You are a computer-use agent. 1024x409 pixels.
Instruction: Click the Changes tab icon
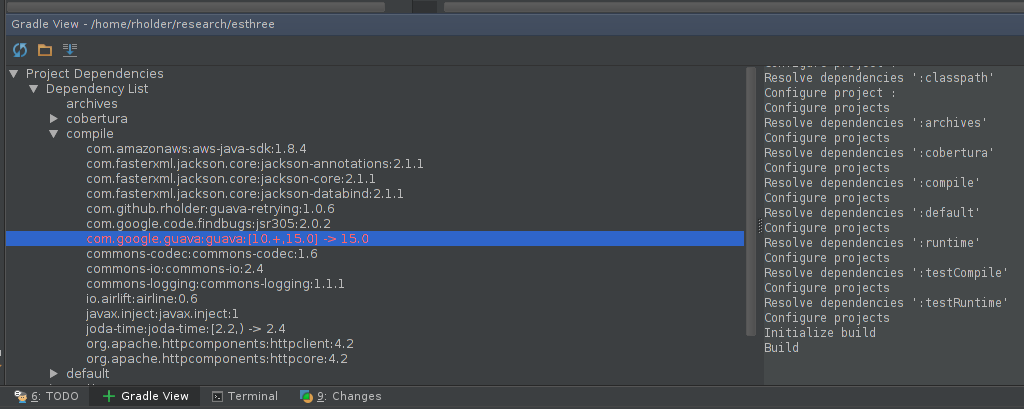tap(306, 396)
